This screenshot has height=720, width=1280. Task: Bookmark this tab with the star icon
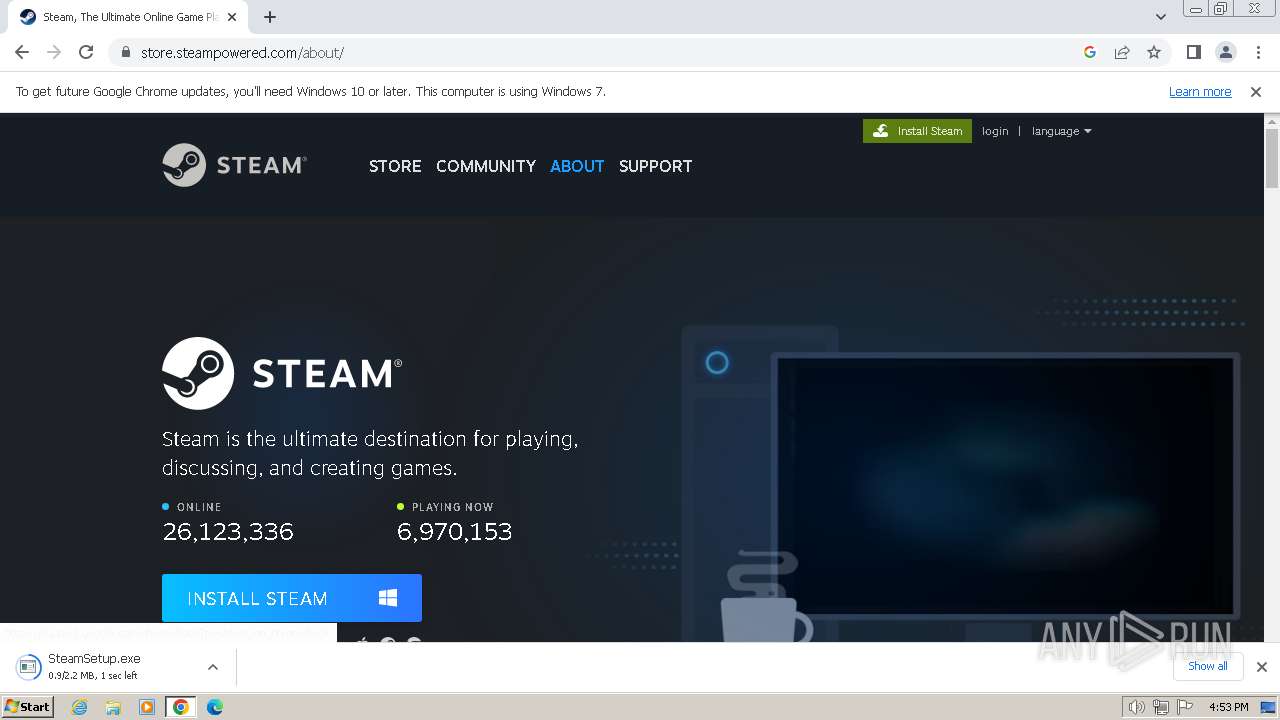pyautogui.click(x=1154, y=52)
